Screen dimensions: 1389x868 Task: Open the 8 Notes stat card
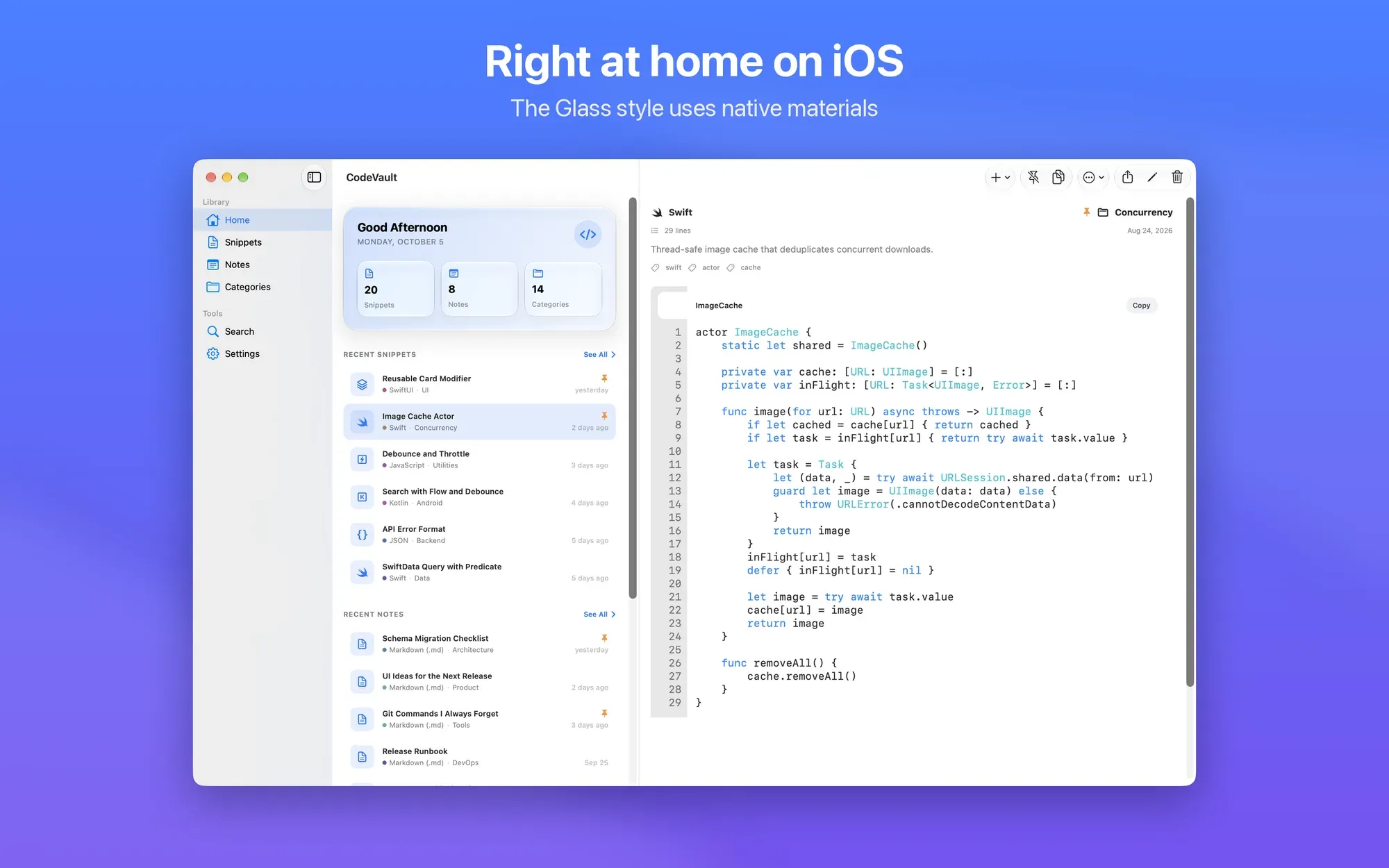(x=479, y=289)
